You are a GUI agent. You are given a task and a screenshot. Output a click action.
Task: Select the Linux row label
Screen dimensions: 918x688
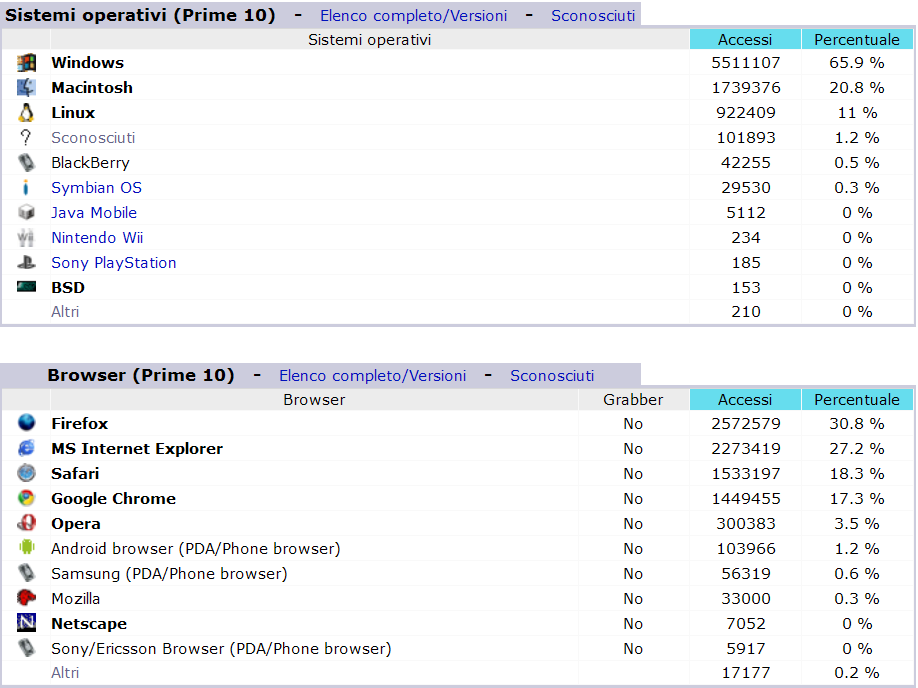[x=73, y=112]
